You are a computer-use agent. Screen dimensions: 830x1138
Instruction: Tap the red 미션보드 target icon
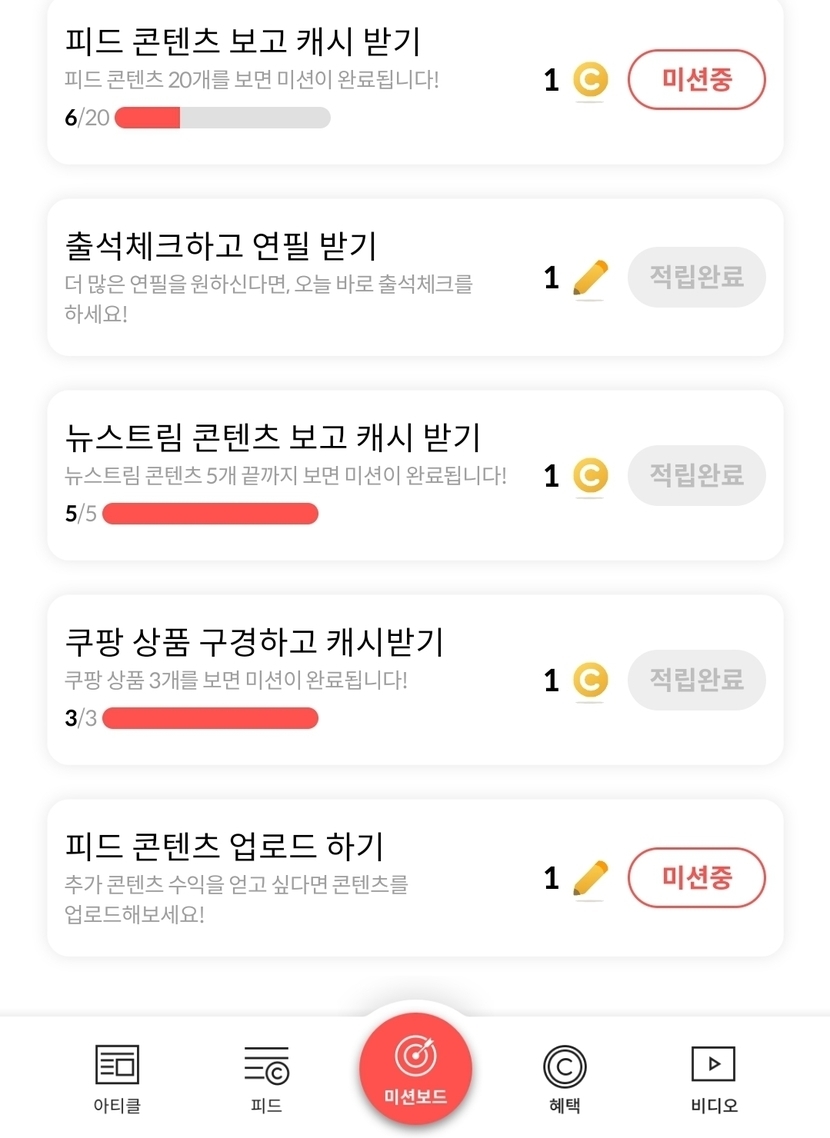point(415,1056)
